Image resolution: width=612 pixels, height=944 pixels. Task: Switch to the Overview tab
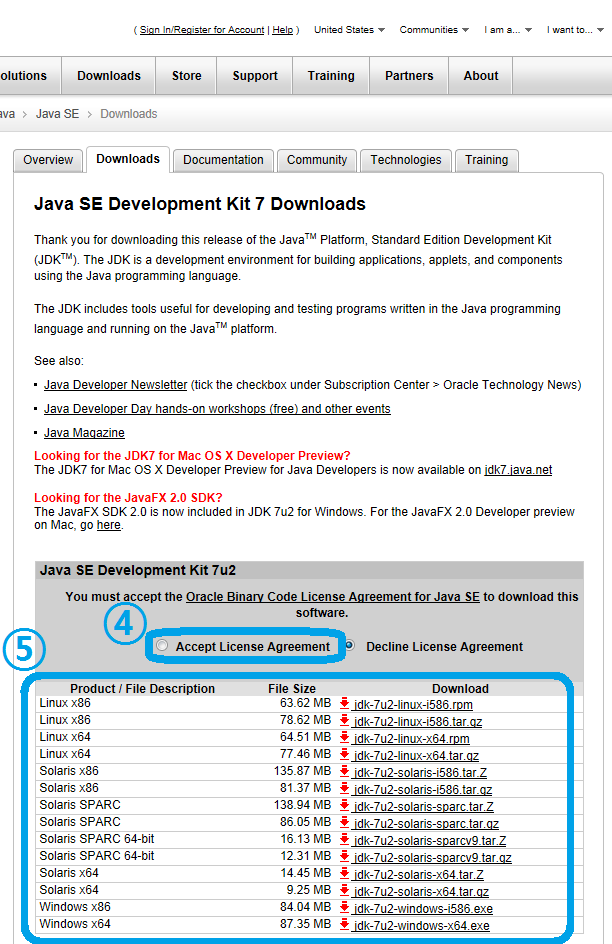[x=48, y=160]
